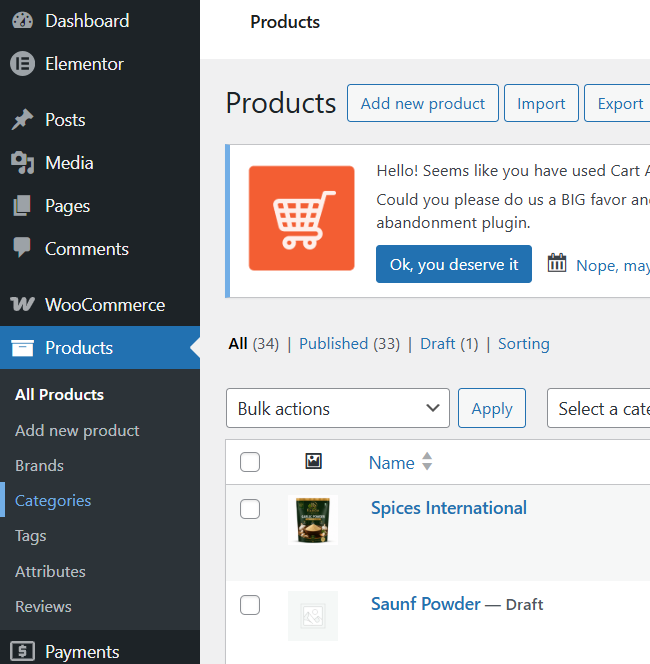Click the image column header icon
The height and width of the screenshot is (664, 650).
[313, 461]
